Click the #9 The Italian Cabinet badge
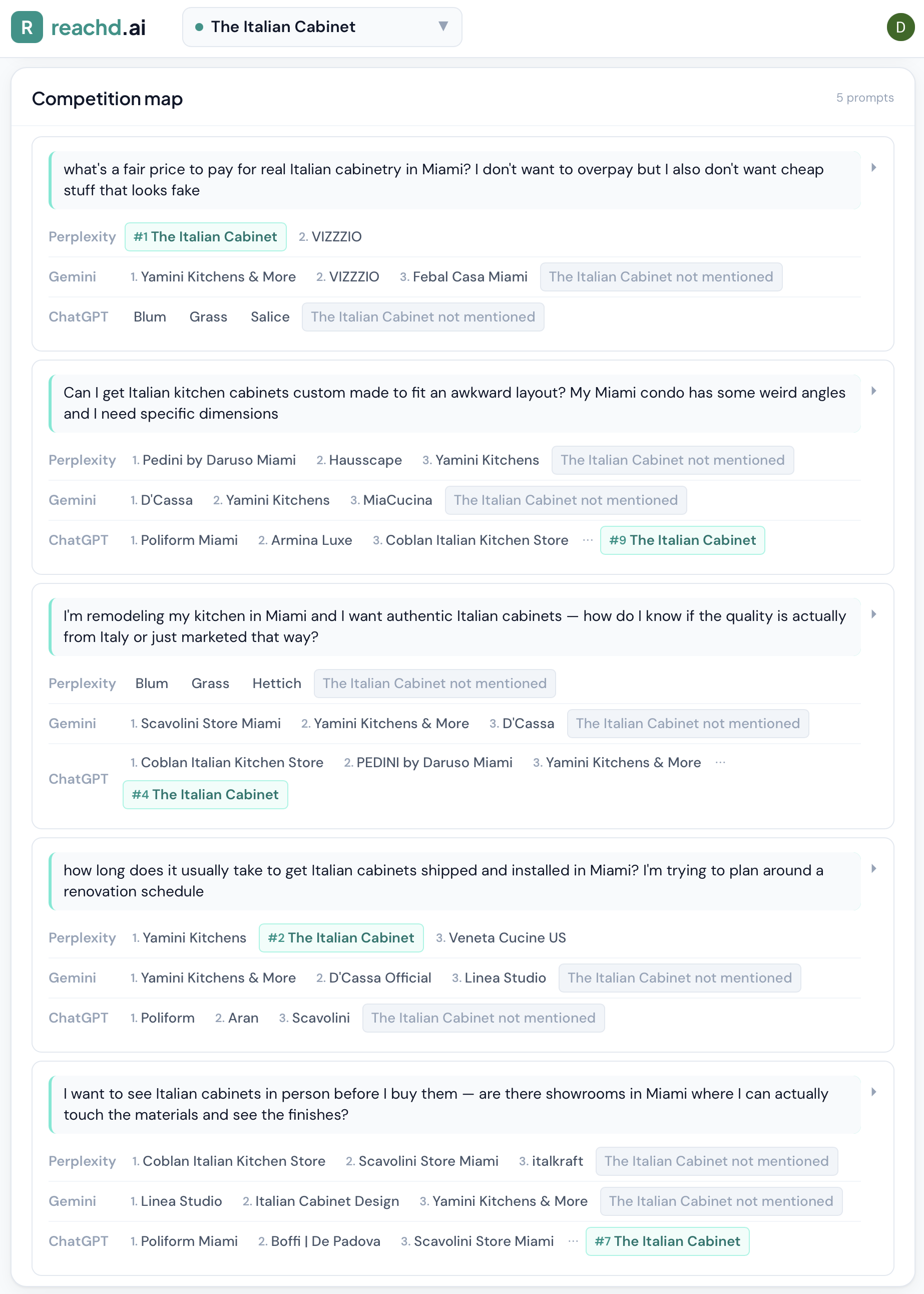924x1294 pixels. click(682, 540)
